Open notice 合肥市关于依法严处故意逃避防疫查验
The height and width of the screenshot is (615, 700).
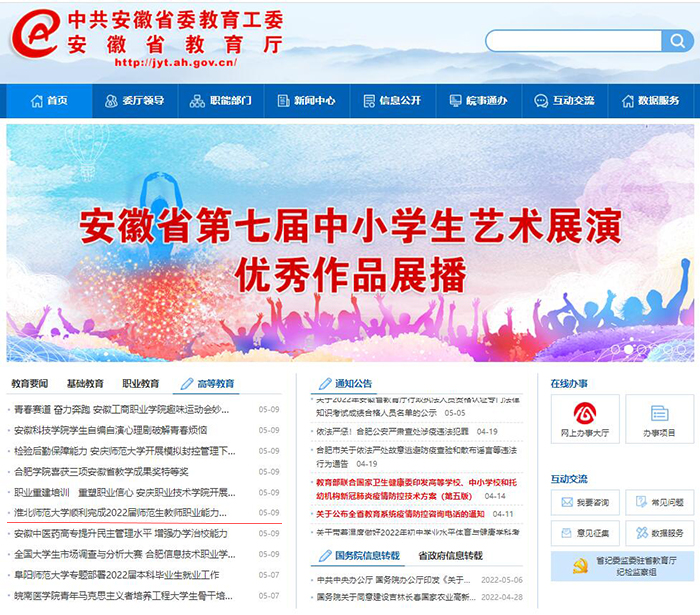click(x=416, y=457)
